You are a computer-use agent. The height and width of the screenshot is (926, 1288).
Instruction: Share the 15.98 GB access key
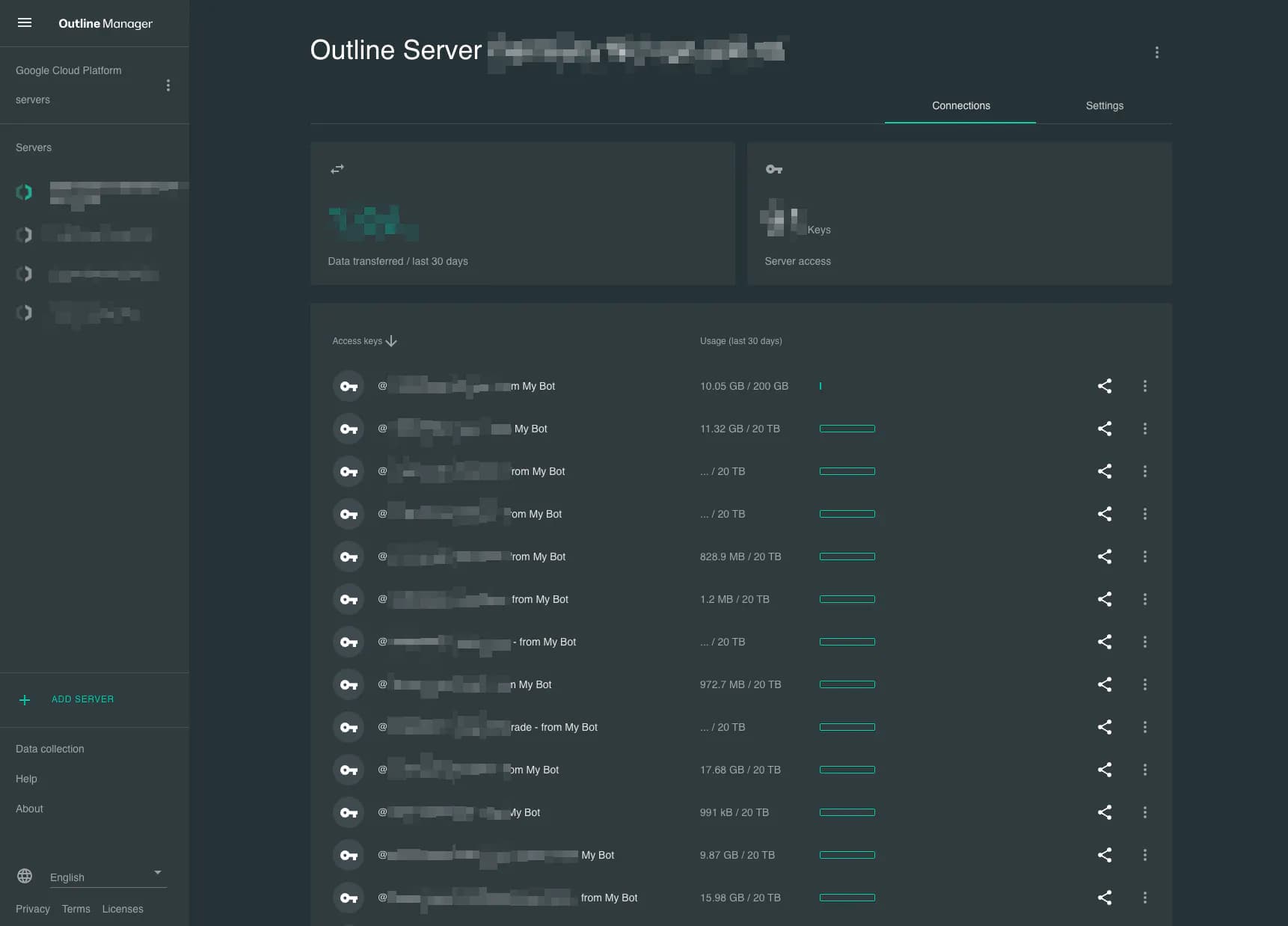tap(1105, 898)
